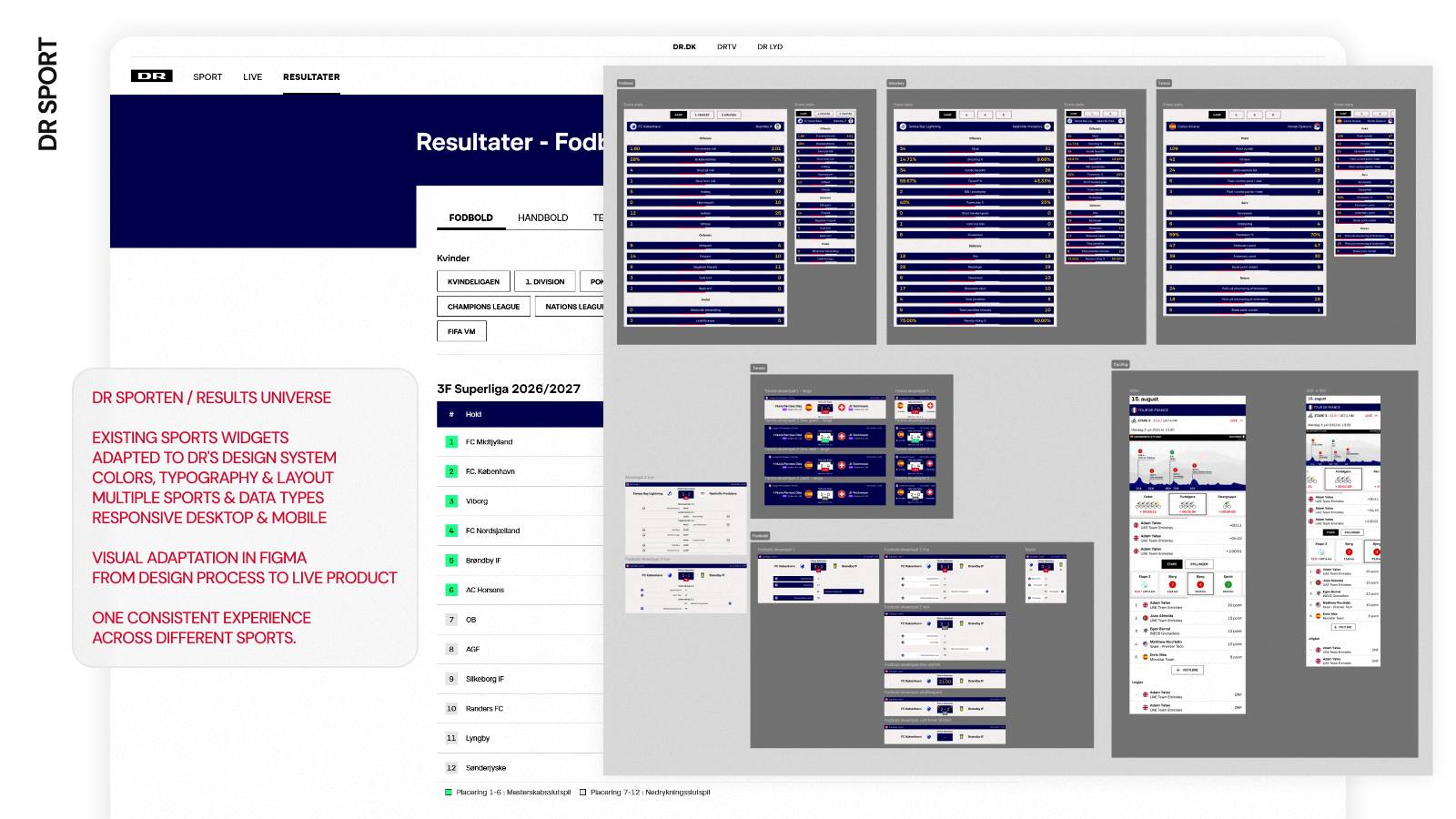
Task: Click the Lyngby team row
Action: coord(521,738)
